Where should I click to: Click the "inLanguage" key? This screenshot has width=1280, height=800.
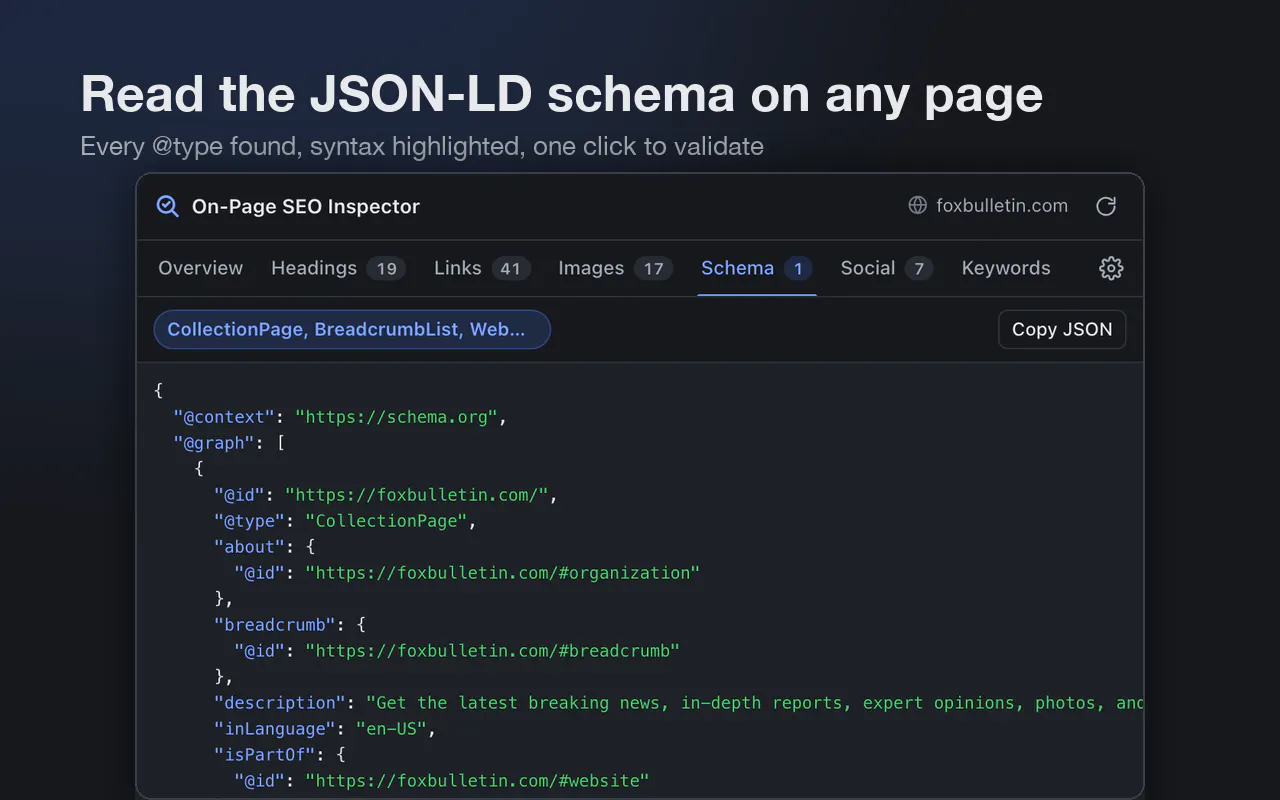pyautogui.click(x=274, y=729)
